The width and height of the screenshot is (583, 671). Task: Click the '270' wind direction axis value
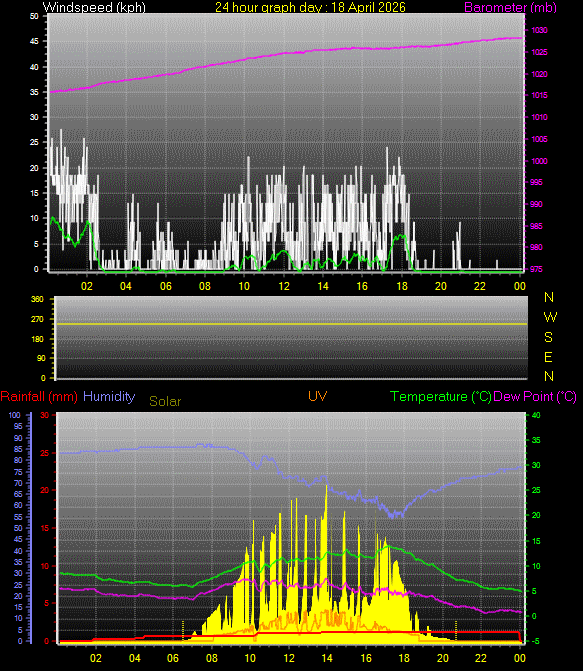tap(37, 319)
